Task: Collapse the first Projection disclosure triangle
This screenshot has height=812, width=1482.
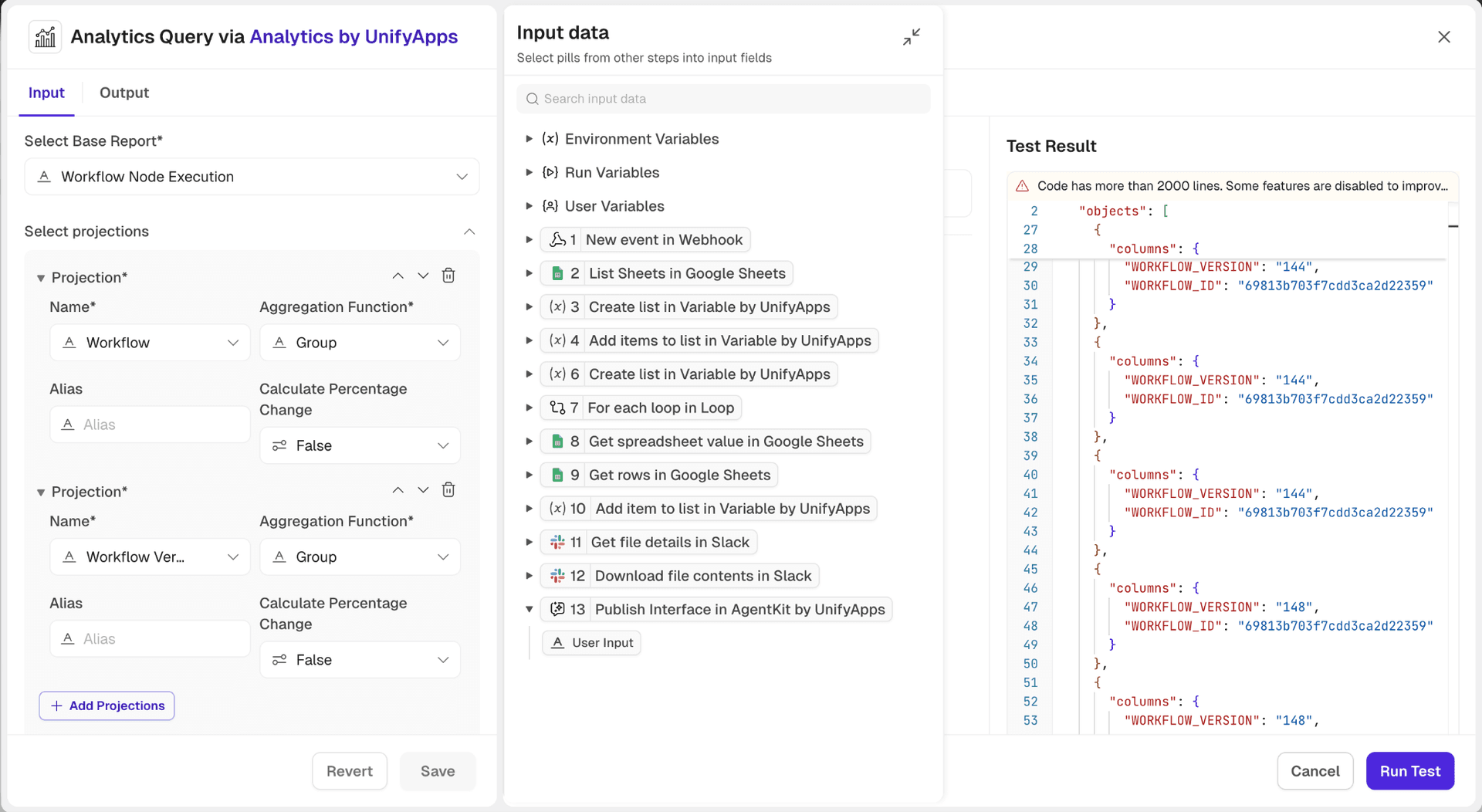Action: pyautogui.click(x=41, y=278)
